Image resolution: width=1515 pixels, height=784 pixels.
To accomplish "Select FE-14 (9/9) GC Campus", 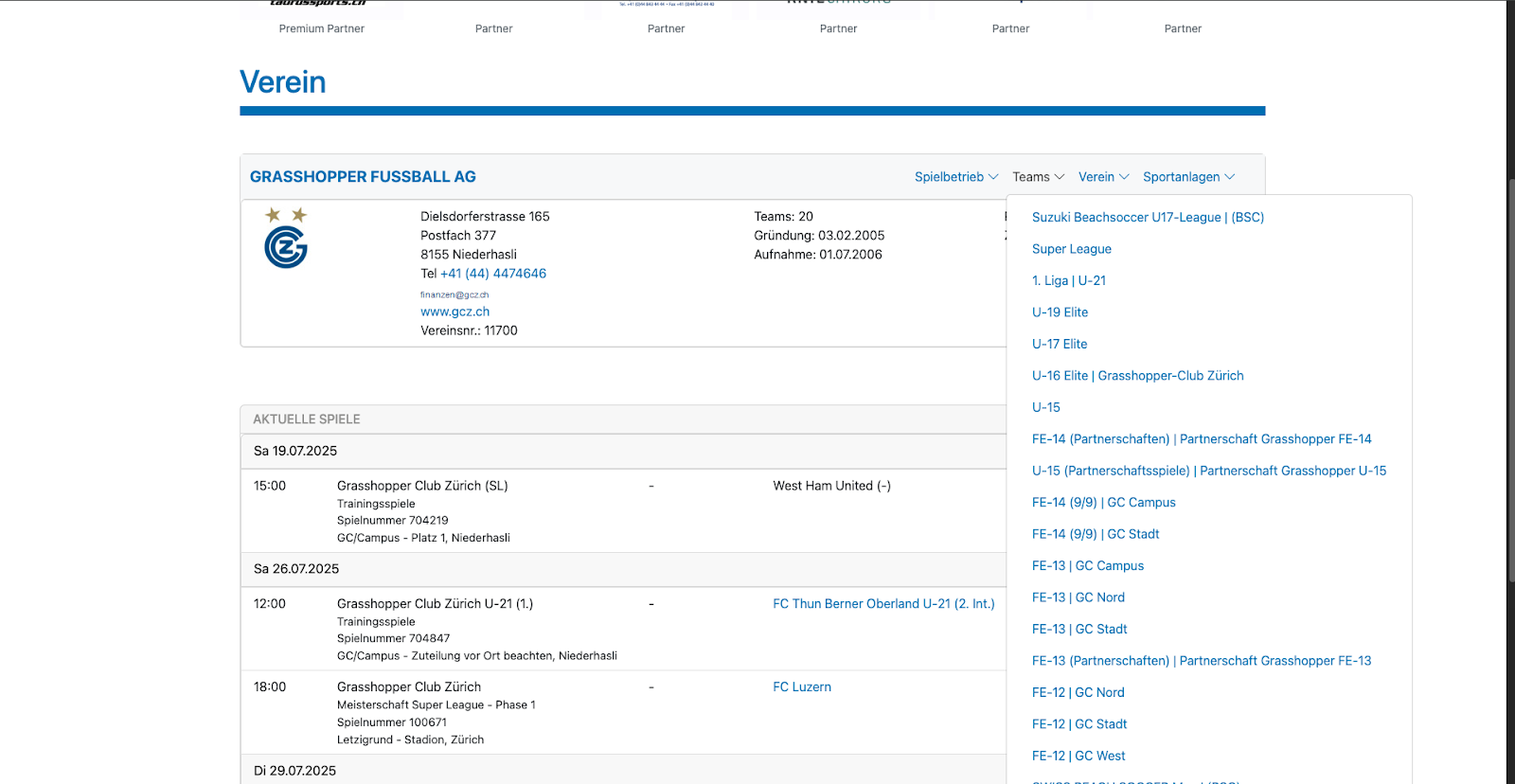I will 1104,503.
